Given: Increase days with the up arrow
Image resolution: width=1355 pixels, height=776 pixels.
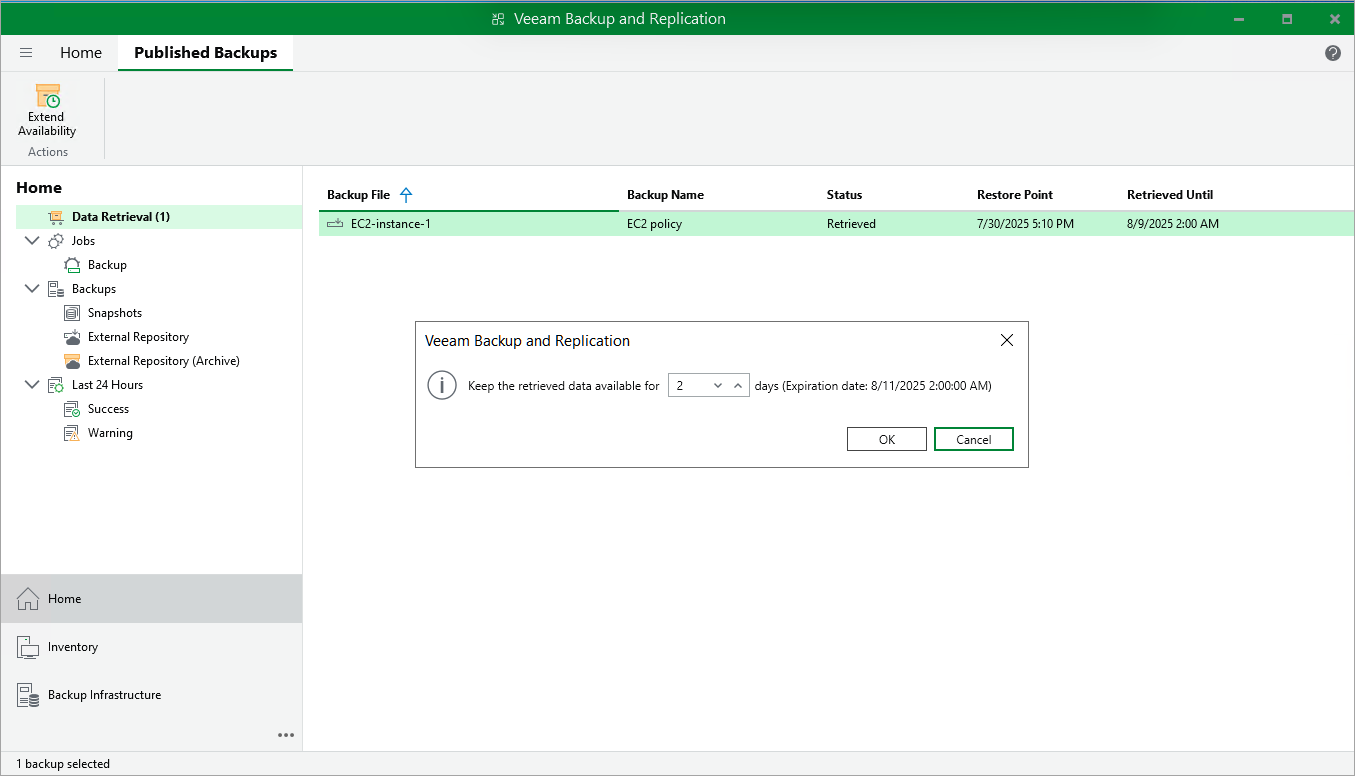Looking at the screenshot, I should 738,385.
